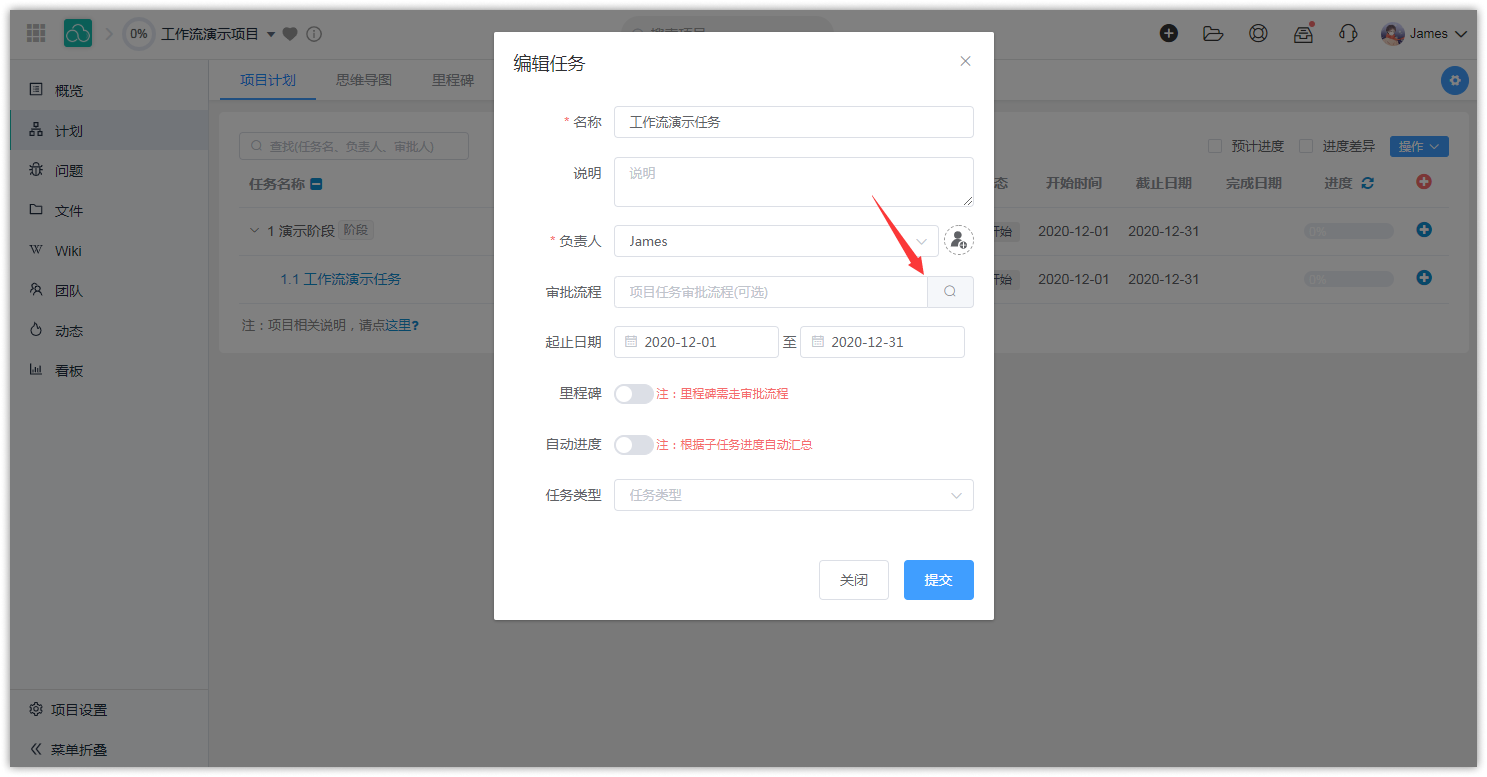Click the 关闭 button in dialog
Image resolution: width=1487 pixels, height=777 pixels.
(x=853, y=580)
